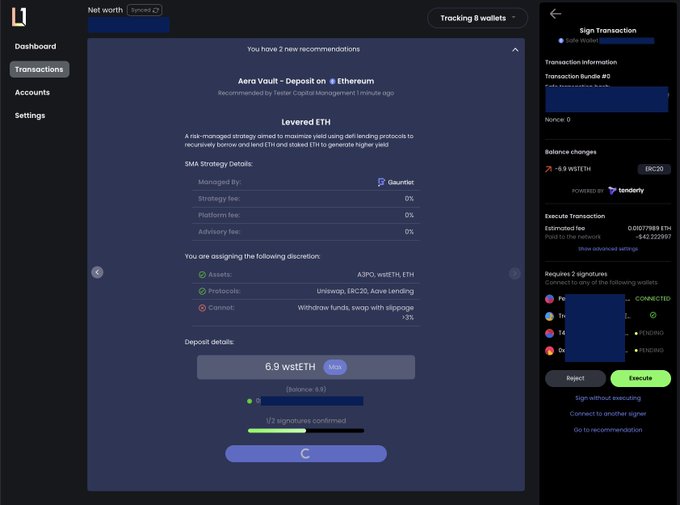This screenshot has height=505, width=680.
Task: Open Dashboard in the sidebar
Action: click(35, 47)
